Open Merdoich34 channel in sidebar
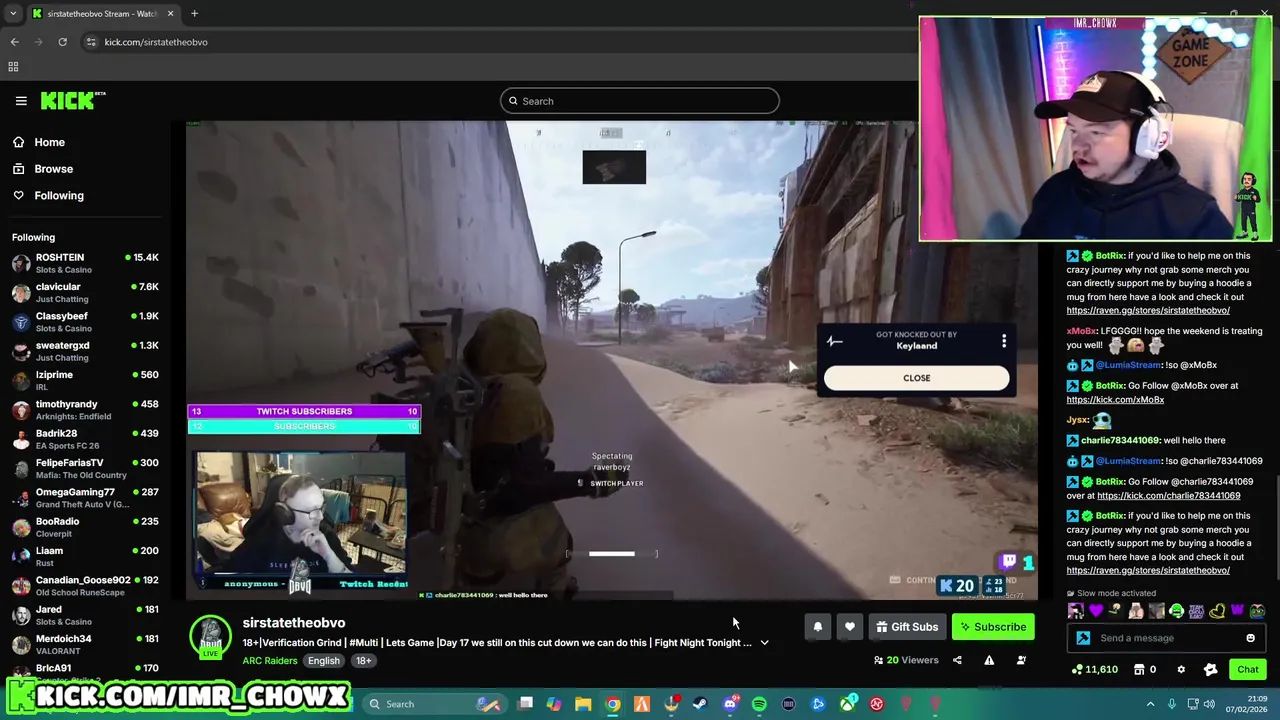 pos(85,644)
